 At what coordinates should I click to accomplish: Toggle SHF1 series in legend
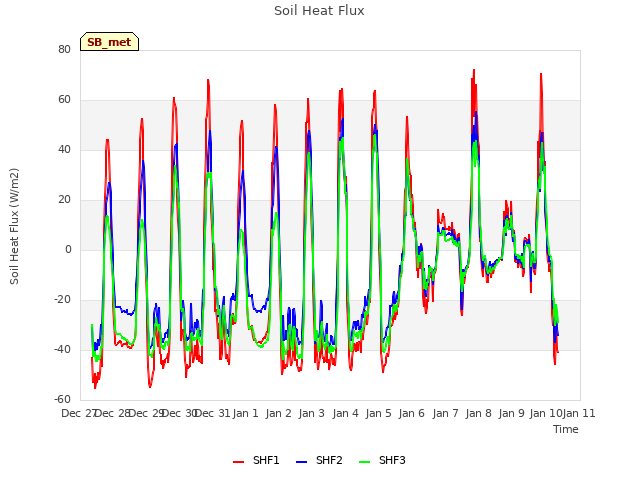[x=256, y=460]
